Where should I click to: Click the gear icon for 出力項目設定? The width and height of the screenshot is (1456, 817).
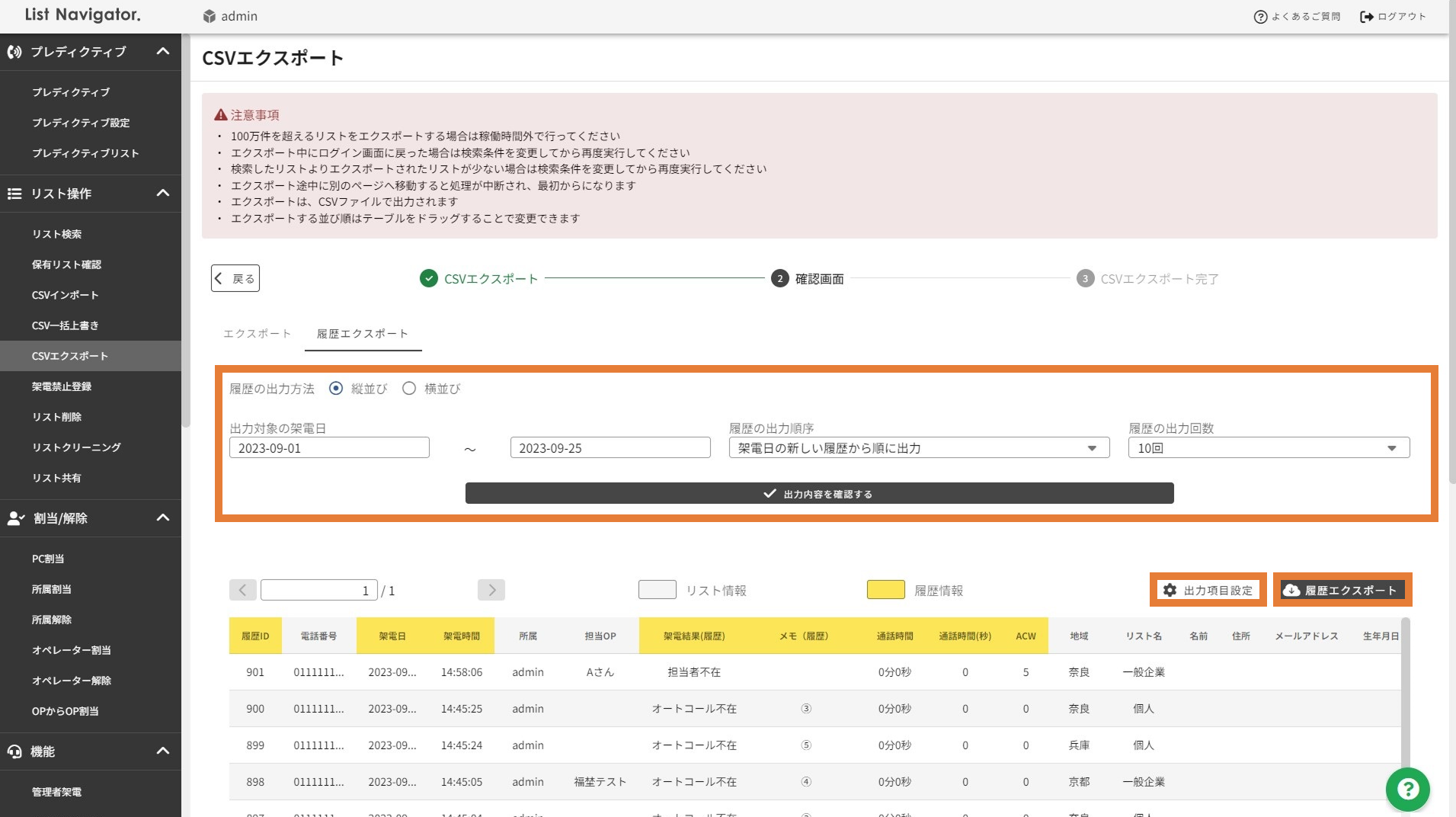(x=1170, y=590)
